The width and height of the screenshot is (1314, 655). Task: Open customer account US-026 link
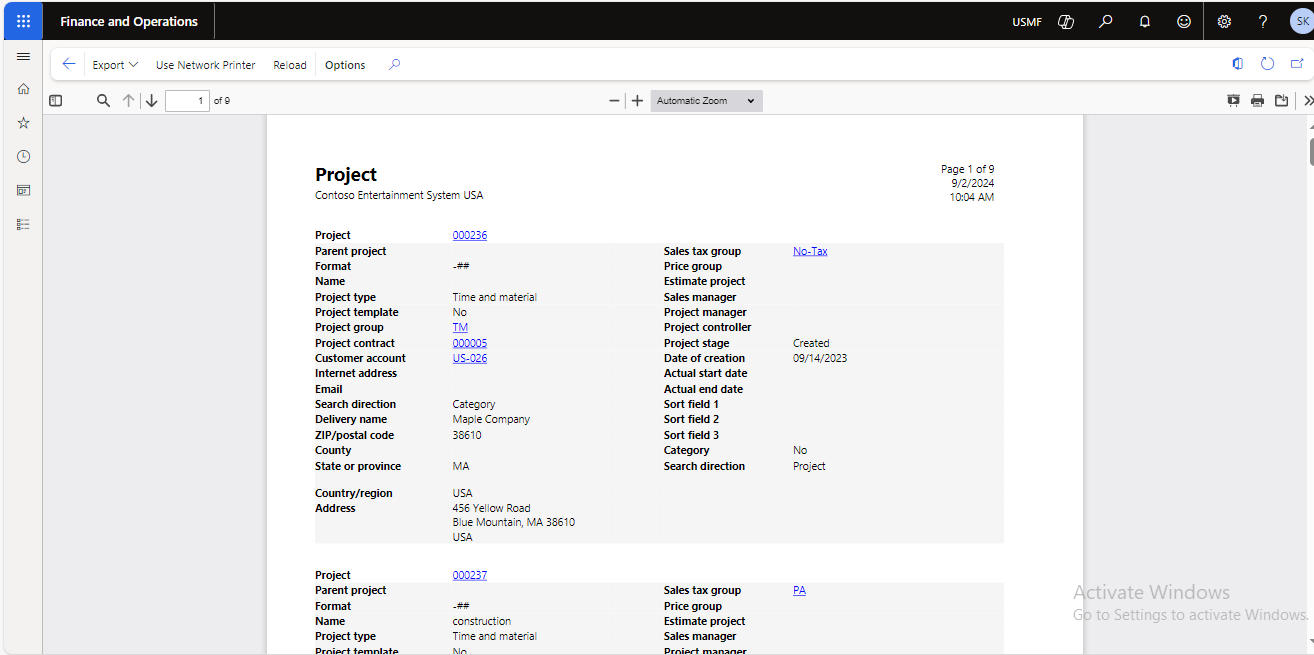(x=469, y=358)
